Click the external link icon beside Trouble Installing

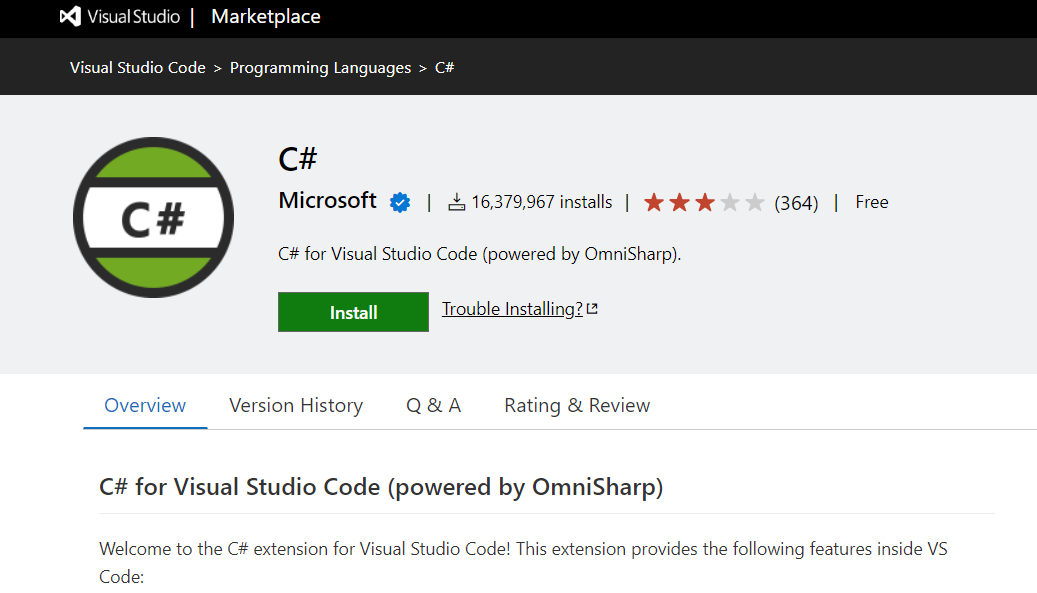pyautogui.click(x=593, y=309)
